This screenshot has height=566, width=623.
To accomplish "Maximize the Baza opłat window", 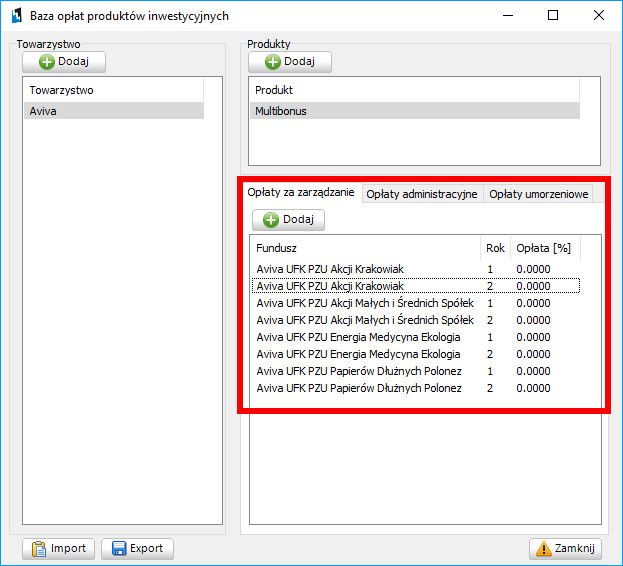I will tap(551, 16).
